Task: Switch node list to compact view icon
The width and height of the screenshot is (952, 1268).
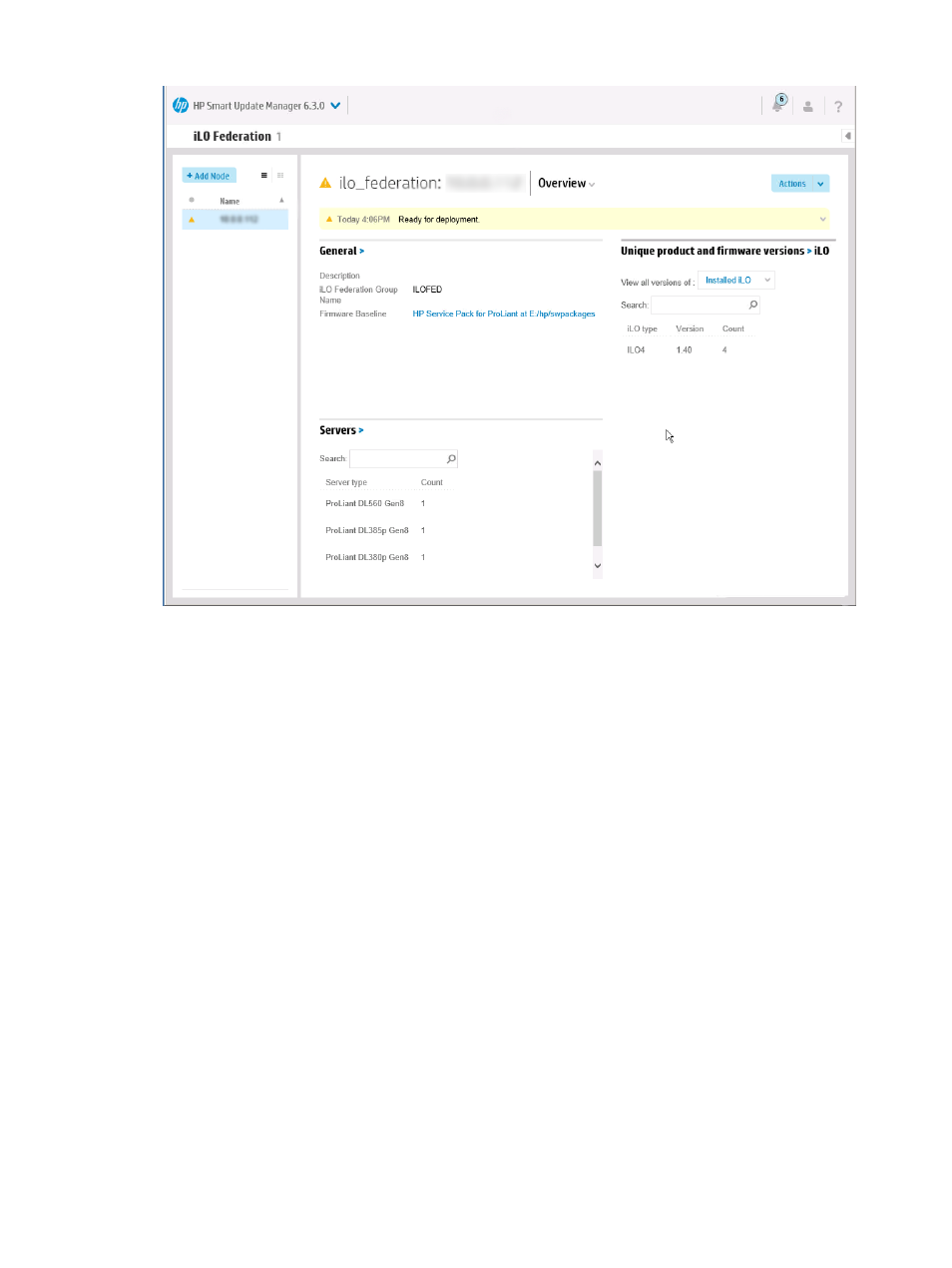Action: pyautogui.click(x=280, y=176)
